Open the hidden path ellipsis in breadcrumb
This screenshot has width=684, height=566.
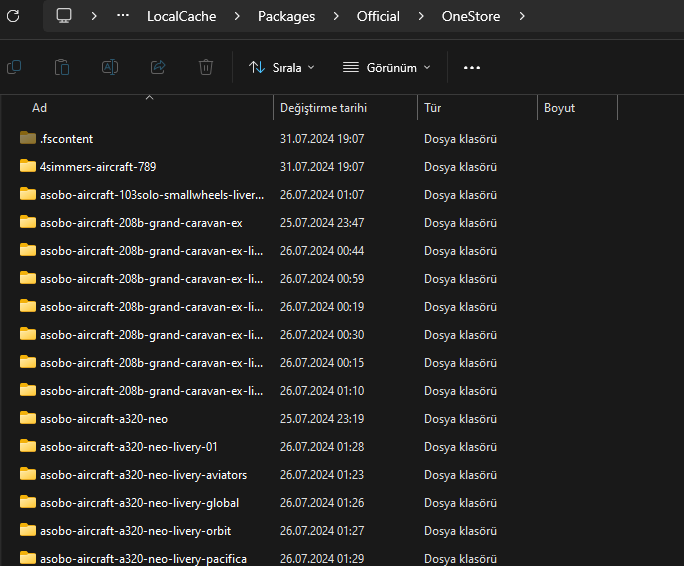pos(123,16)
